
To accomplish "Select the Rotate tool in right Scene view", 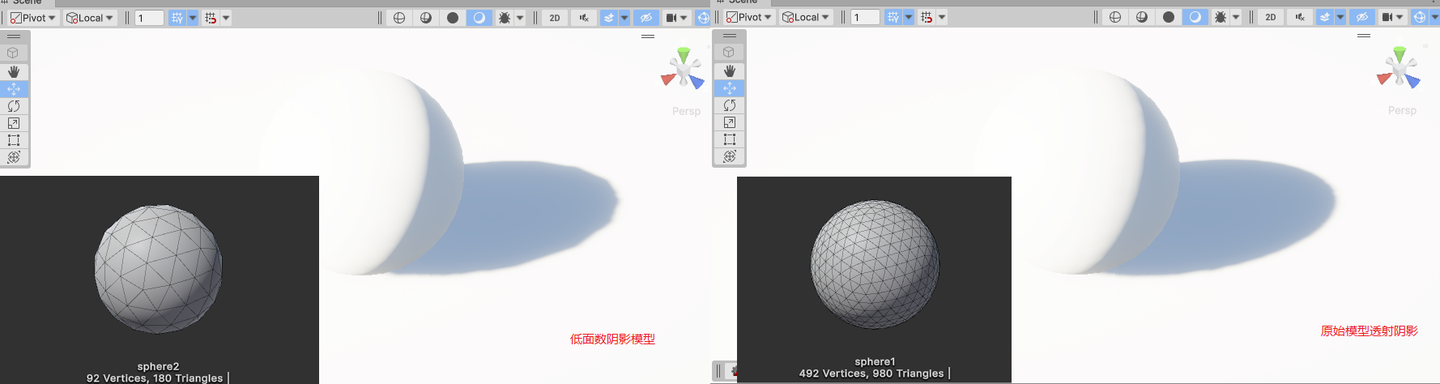I will tap(729, 105).
